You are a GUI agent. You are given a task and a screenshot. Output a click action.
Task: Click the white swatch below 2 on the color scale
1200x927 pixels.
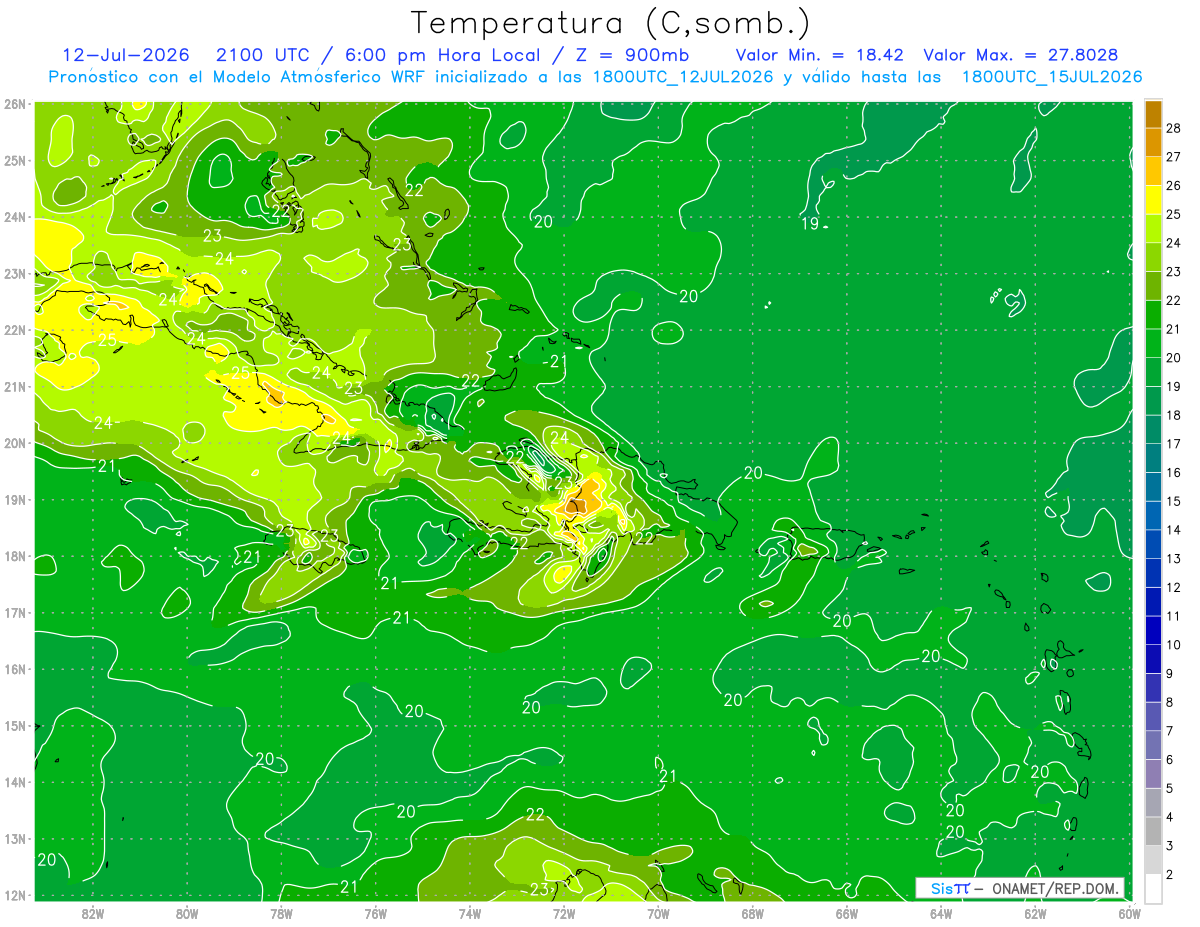[x=1153, y=888]
